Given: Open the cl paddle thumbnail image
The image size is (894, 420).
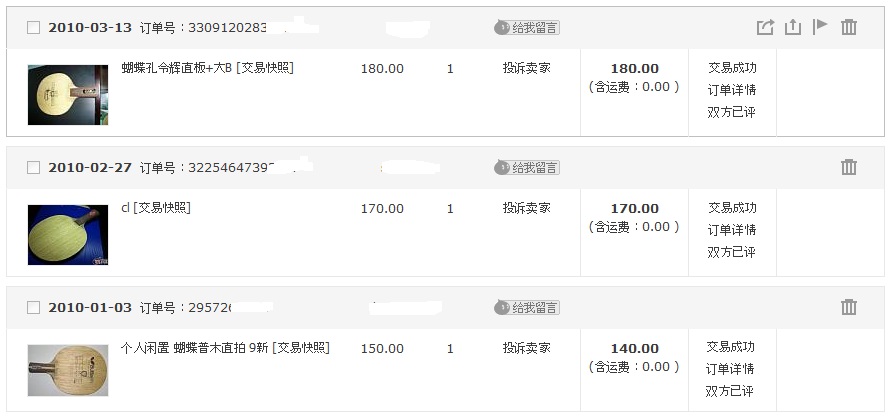Looking at the screenshot, I should coord(68,235).
